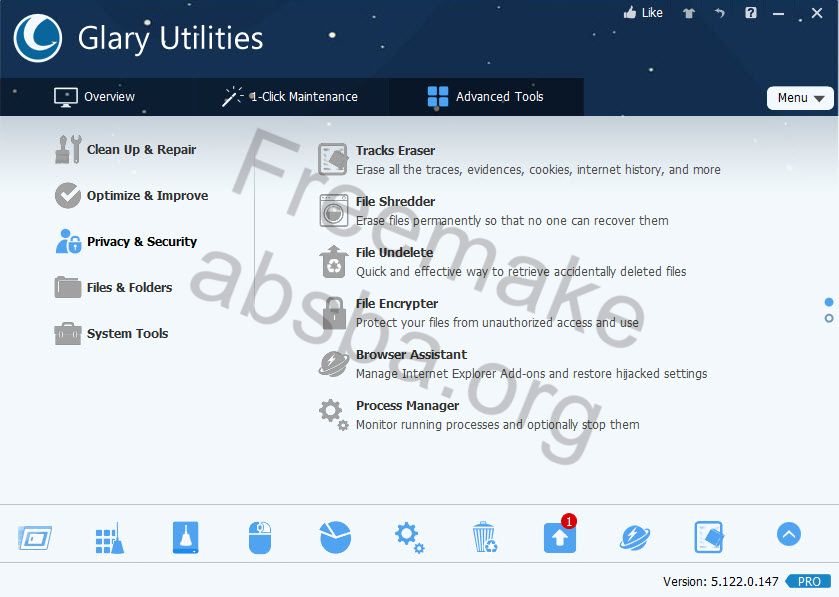Switch to 1-Click Maintenance tab

(x=290, y=97)
